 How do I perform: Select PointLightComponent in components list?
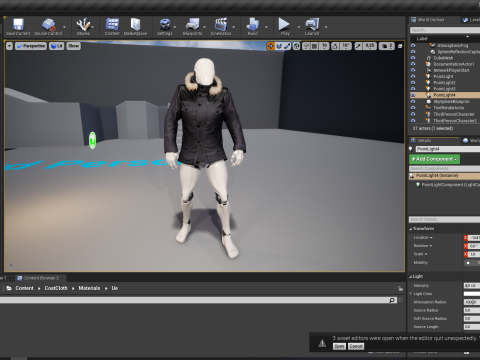tap(450, 184)
